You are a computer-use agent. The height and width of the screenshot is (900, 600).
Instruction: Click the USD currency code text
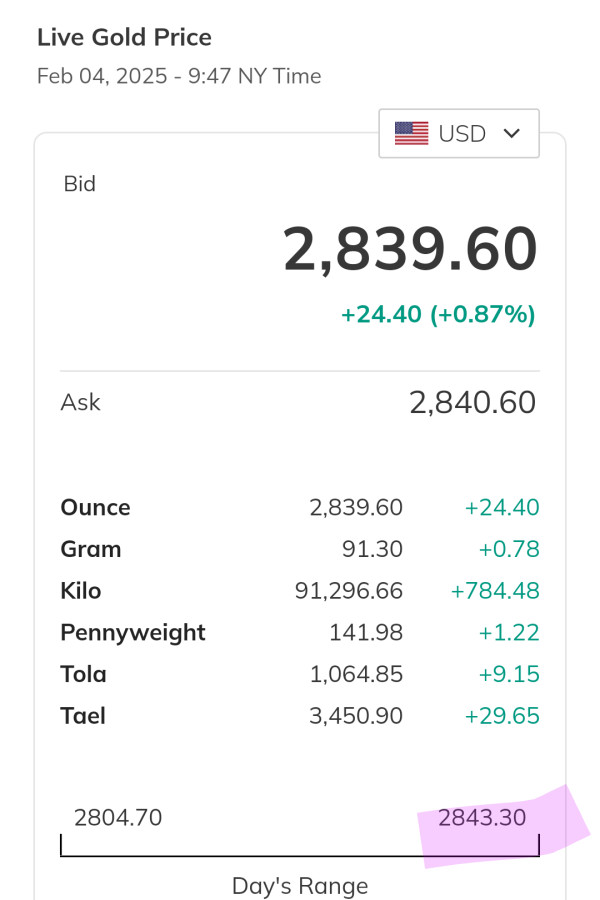click(x=462, y=133)
